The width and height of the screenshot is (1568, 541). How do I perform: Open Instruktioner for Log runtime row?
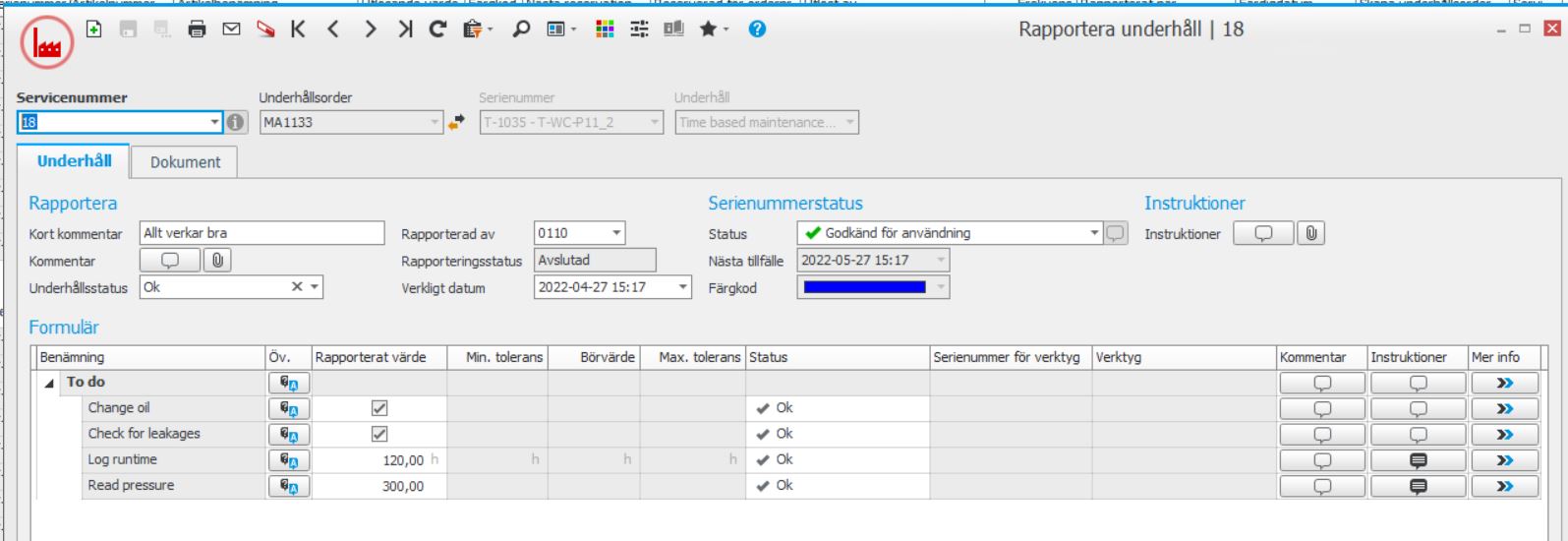tap(1417, 459)
